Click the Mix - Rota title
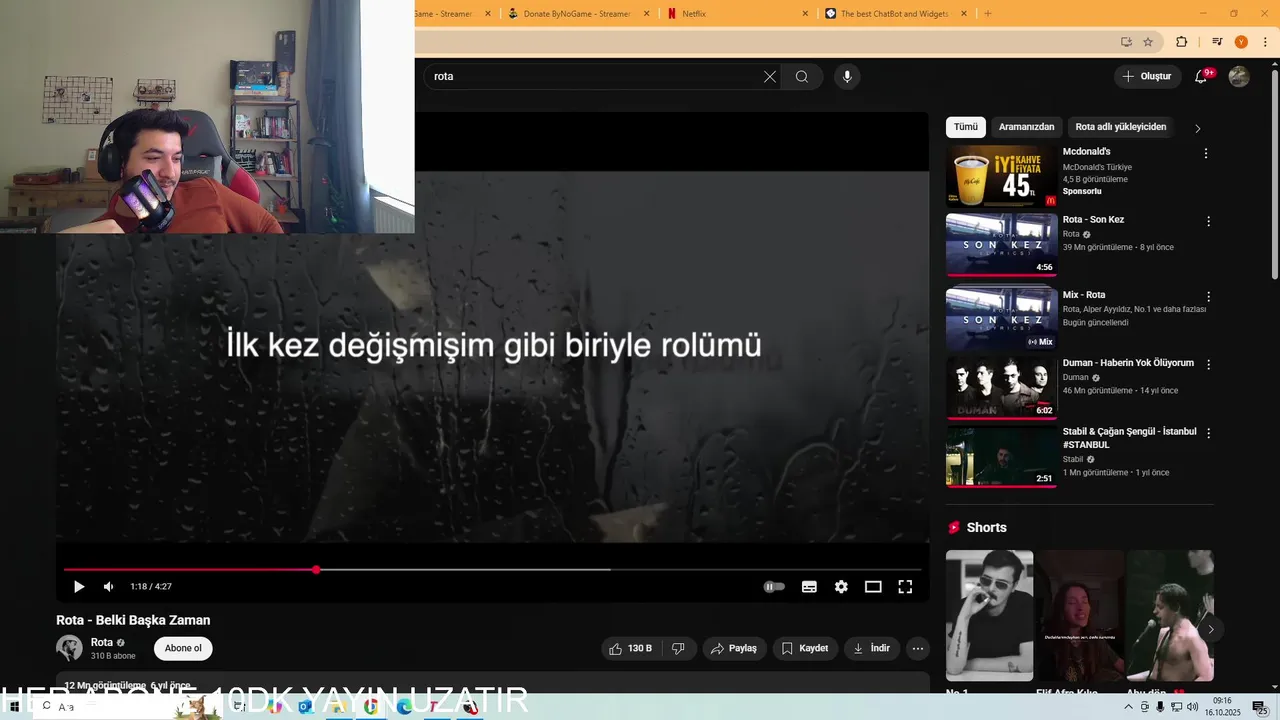 (1084, 295)
